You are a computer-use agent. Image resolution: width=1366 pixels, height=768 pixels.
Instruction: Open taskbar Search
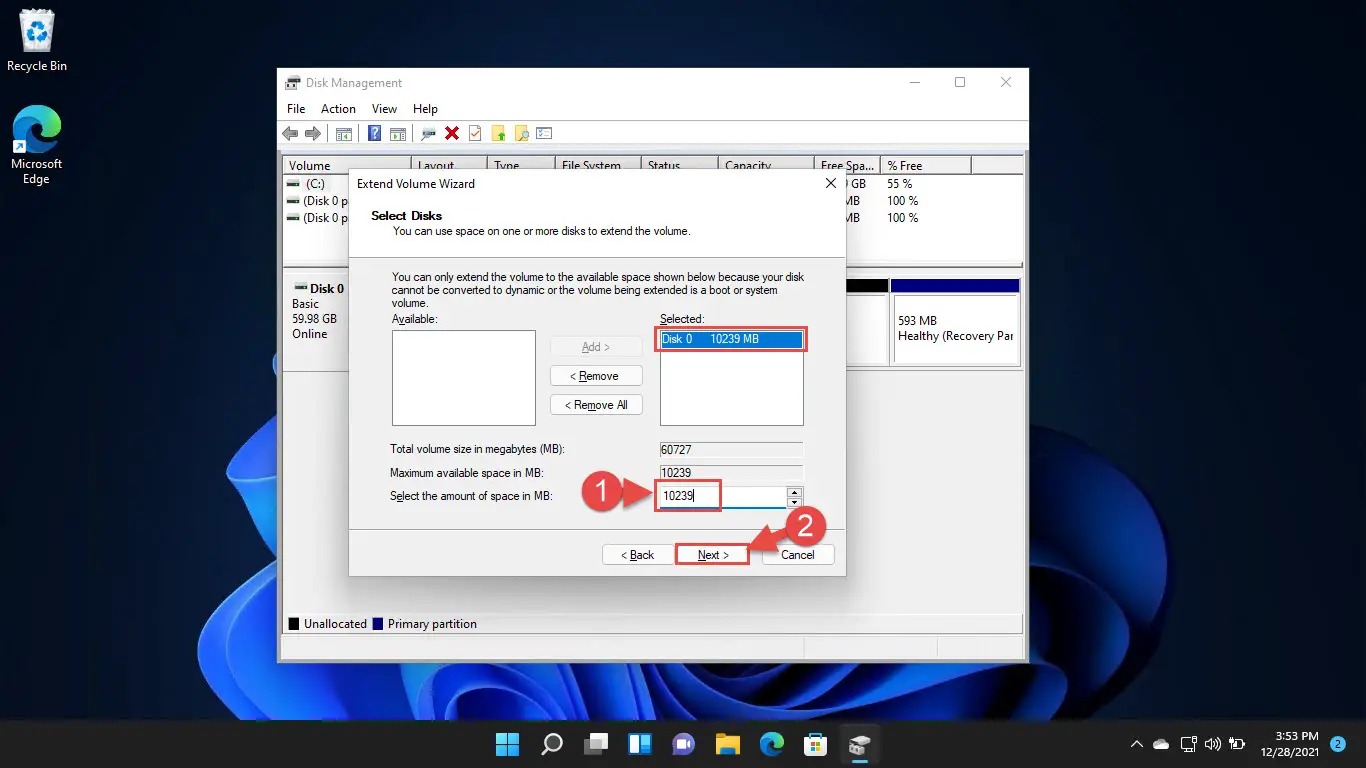click(x=552, y=744)
